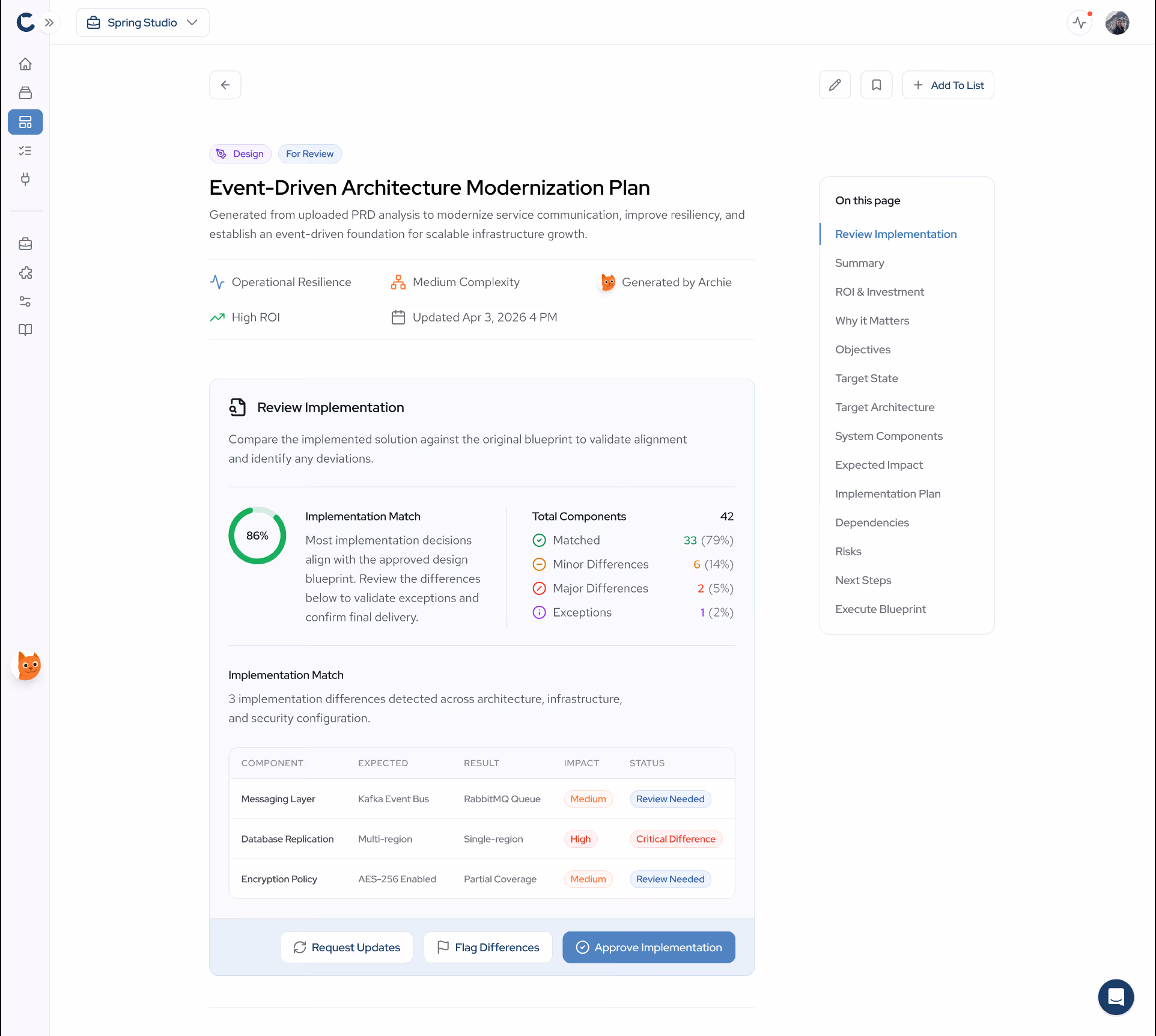Expand the Spring Studio workspace dropdown
This screenshot has width=1156, height=1036.
click(142, 22)
